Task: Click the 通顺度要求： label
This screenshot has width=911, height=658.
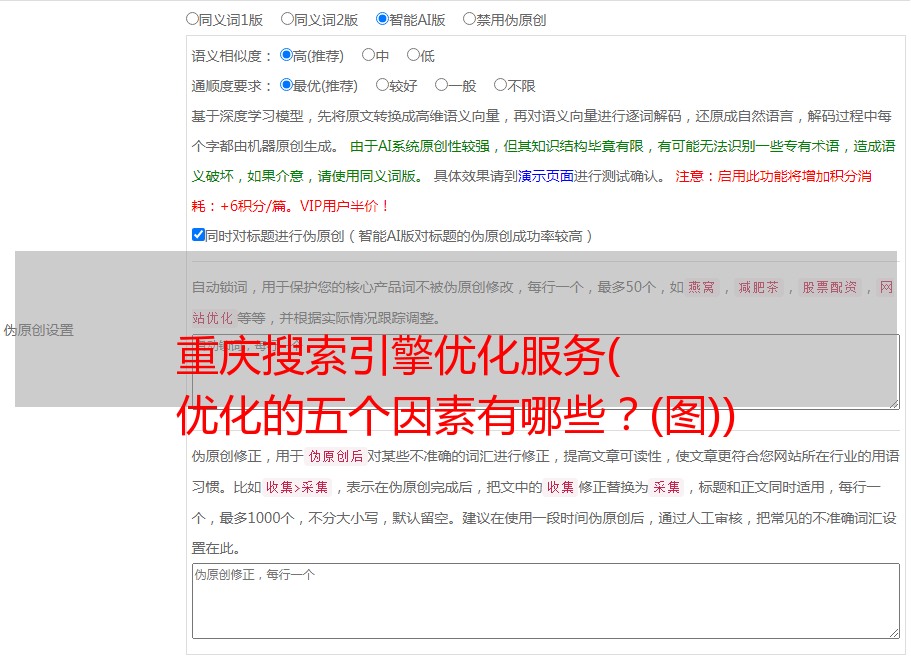Action: (232, 86)
